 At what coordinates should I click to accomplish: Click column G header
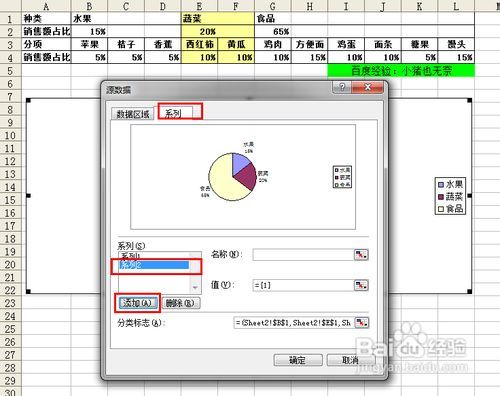[x=273, y=6]
